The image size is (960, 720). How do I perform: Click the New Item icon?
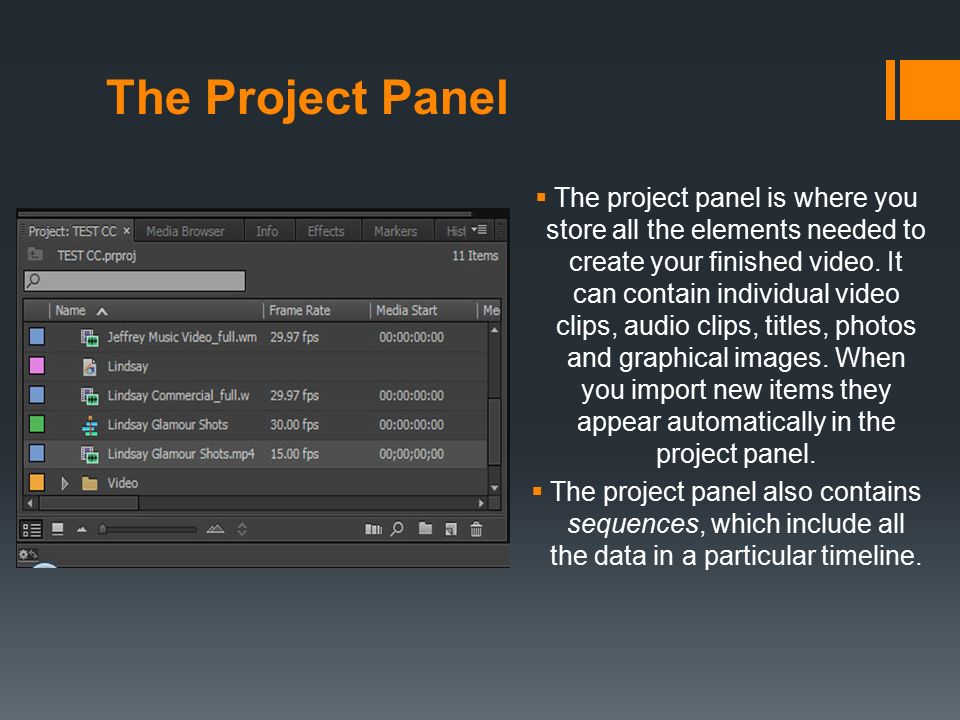[x=451, y=529]
